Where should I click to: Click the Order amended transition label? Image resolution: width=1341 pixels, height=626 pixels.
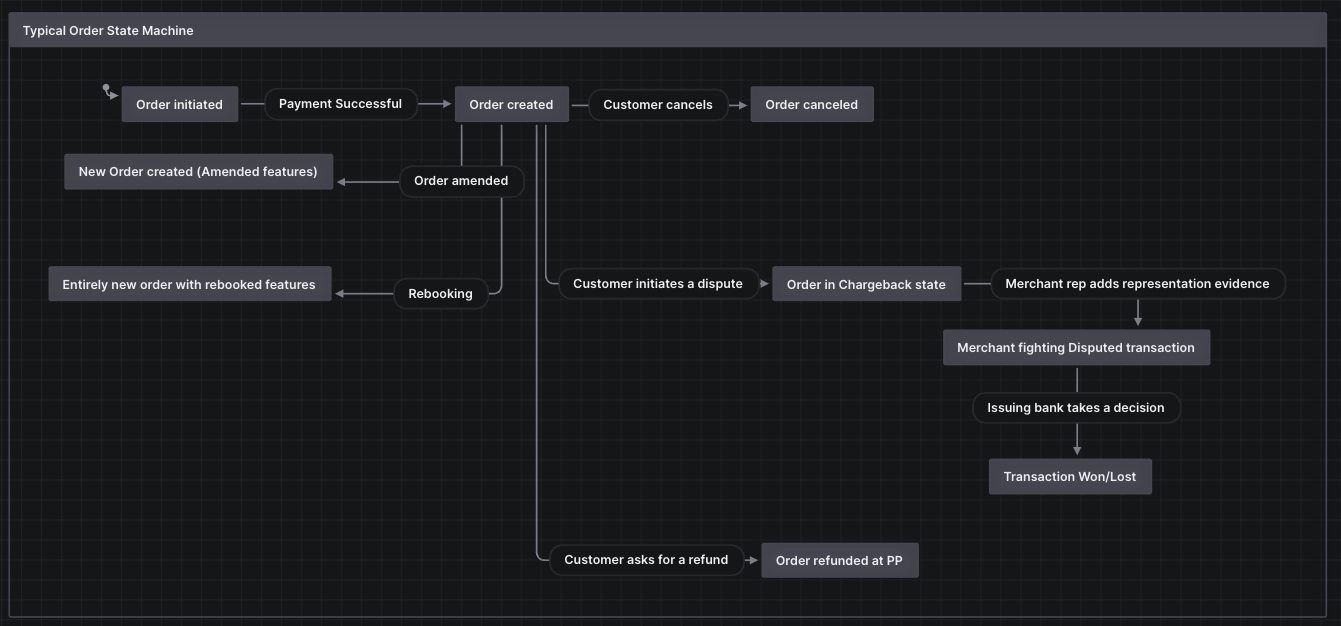(x=461, y=181)
